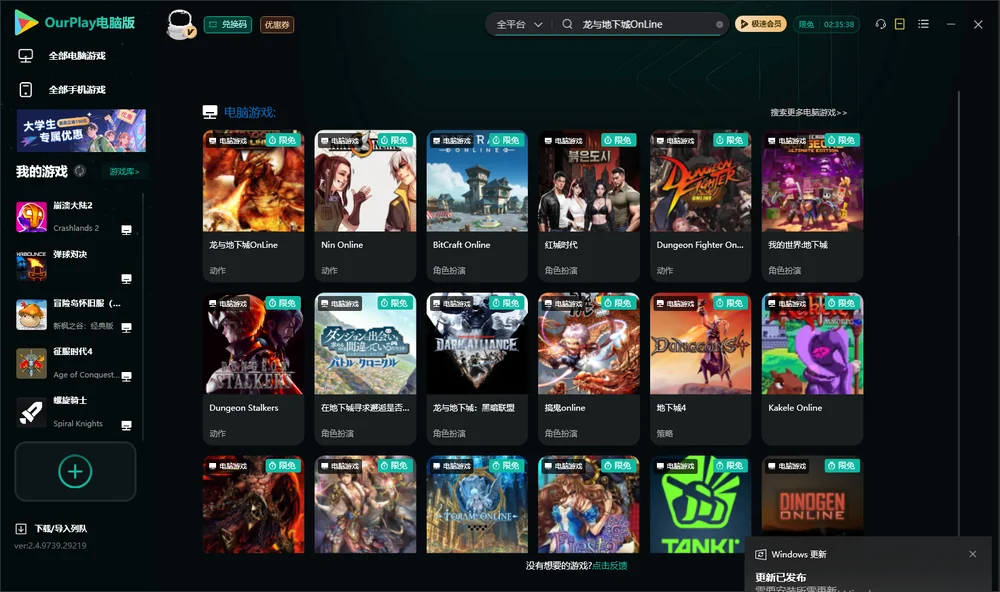Click the magnifier search icon
This screenshot has width=1000, height=592.
click(567, 24)
